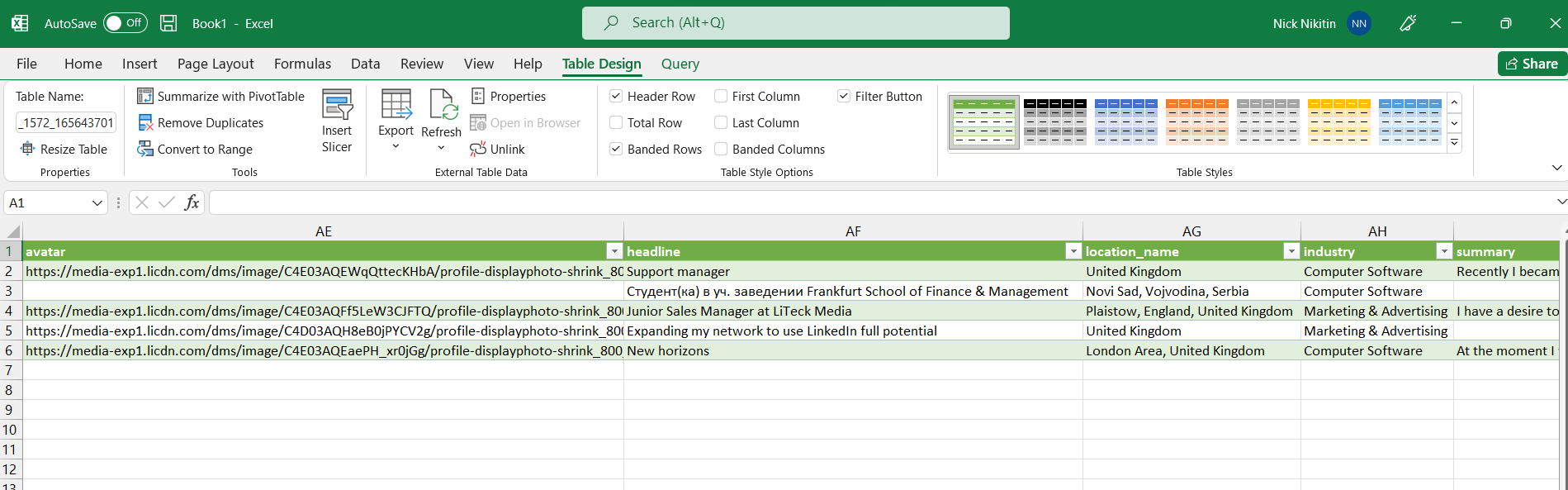Open the industry column filter dropdown
The width and height of the screenshot is (1568, 490).
point(1444,251)
